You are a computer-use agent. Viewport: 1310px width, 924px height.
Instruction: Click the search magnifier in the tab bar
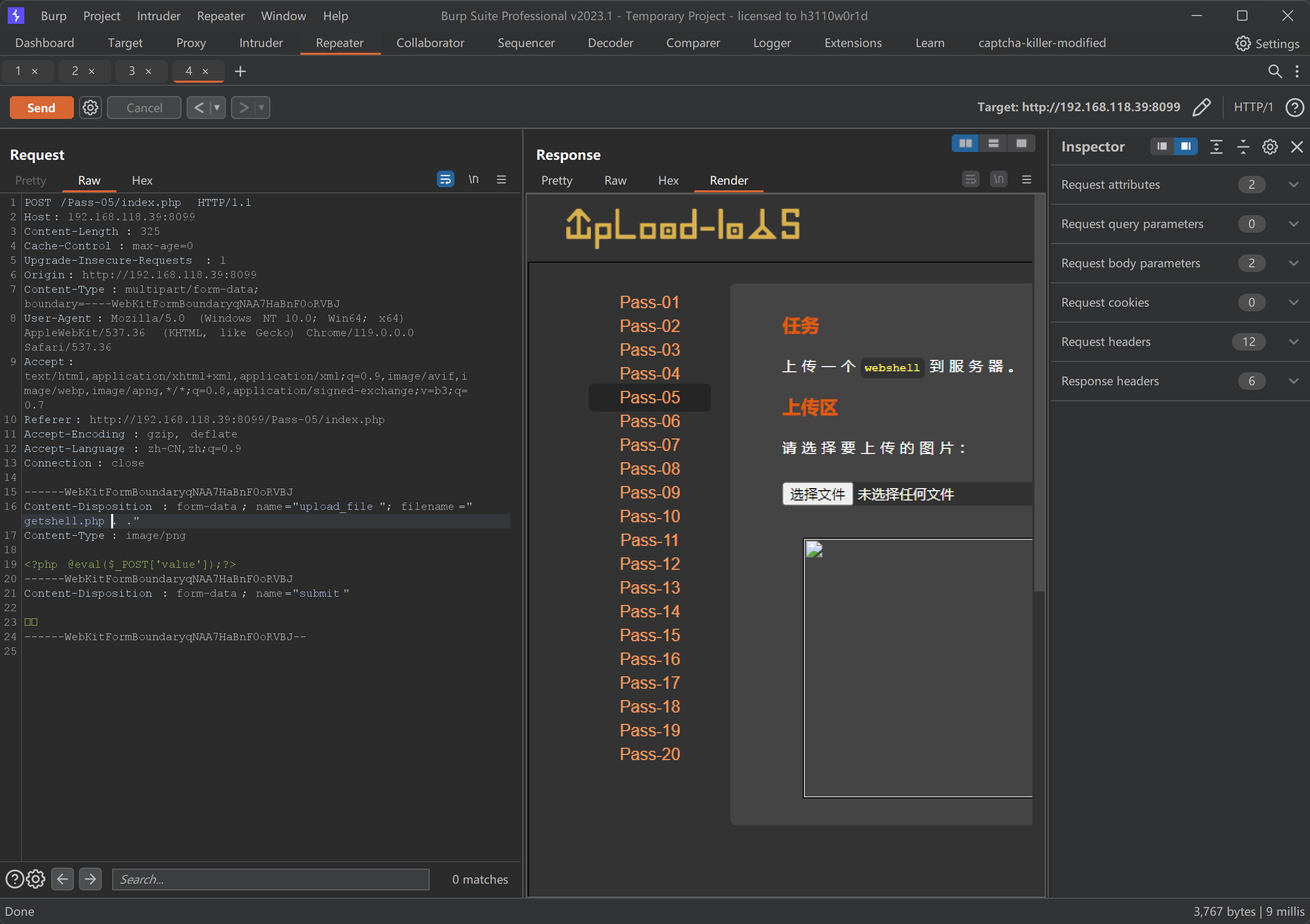click(1274, 71)
